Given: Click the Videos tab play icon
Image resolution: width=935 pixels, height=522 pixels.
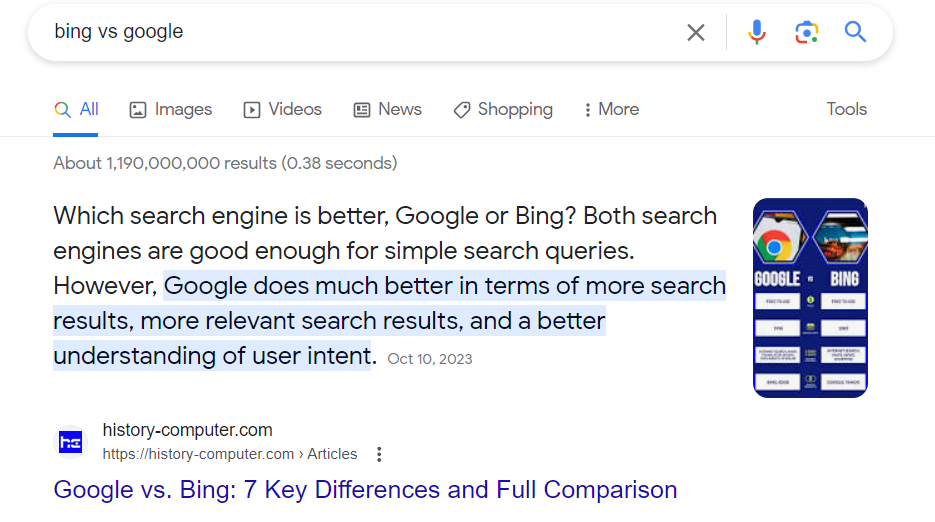Looking at the screenshot, I should pyautogui.click(x=252, y=110).
